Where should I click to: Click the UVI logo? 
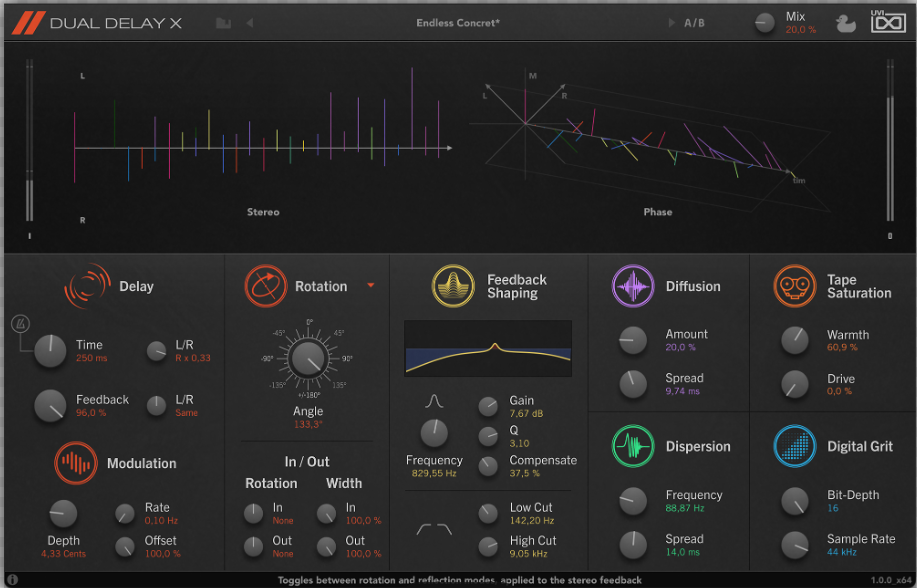[888, 22]
